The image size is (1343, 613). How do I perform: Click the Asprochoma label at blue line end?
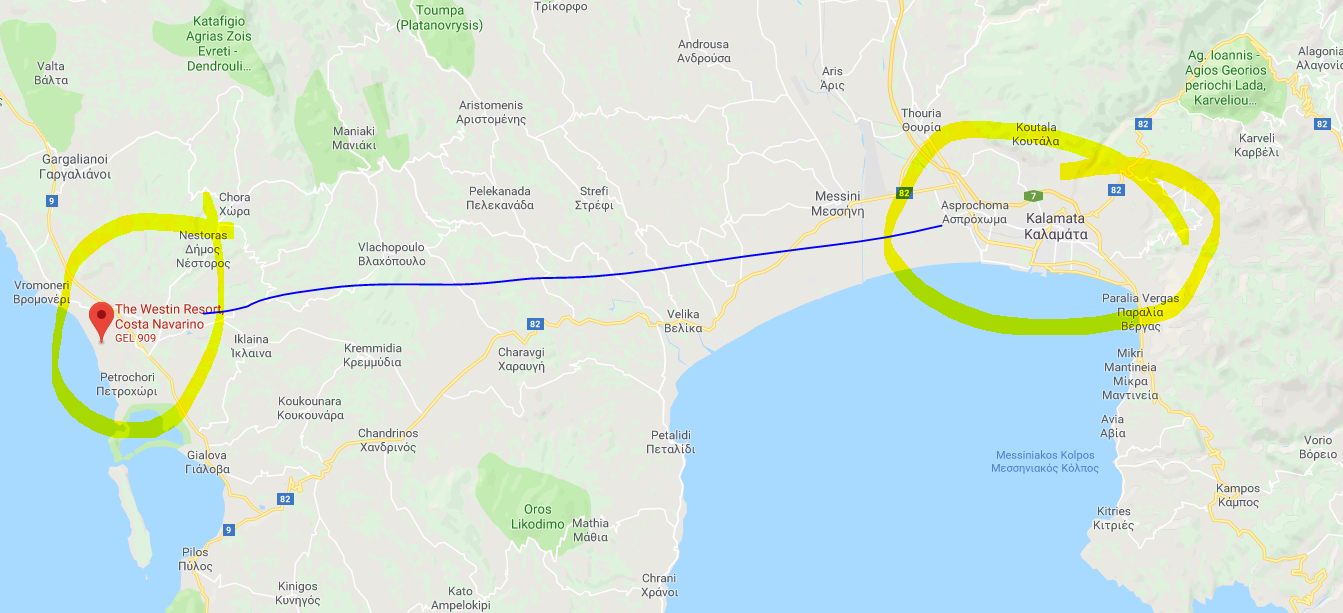975,212
